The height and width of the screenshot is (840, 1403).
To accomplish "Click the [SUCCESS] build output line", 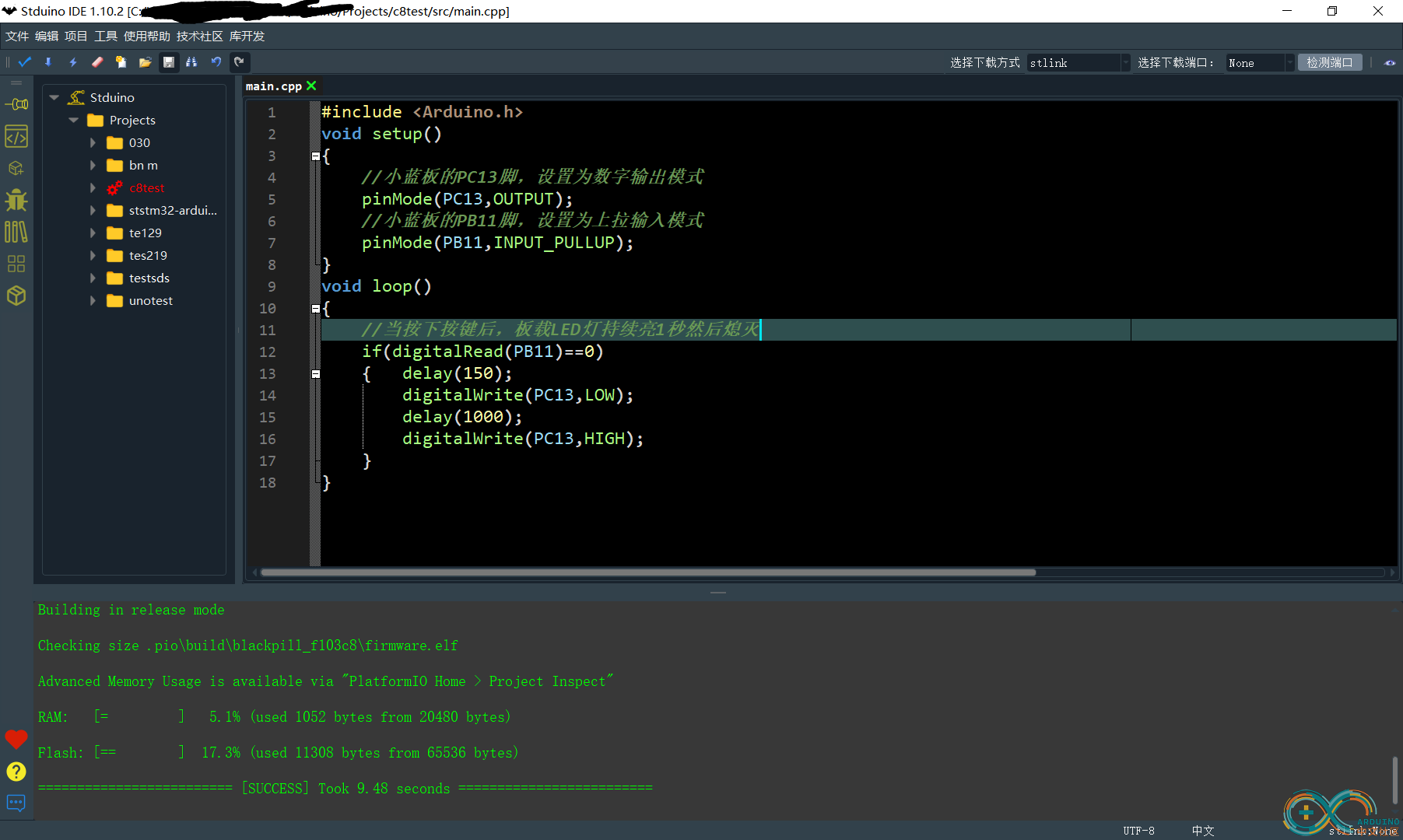I will point(345,788).
